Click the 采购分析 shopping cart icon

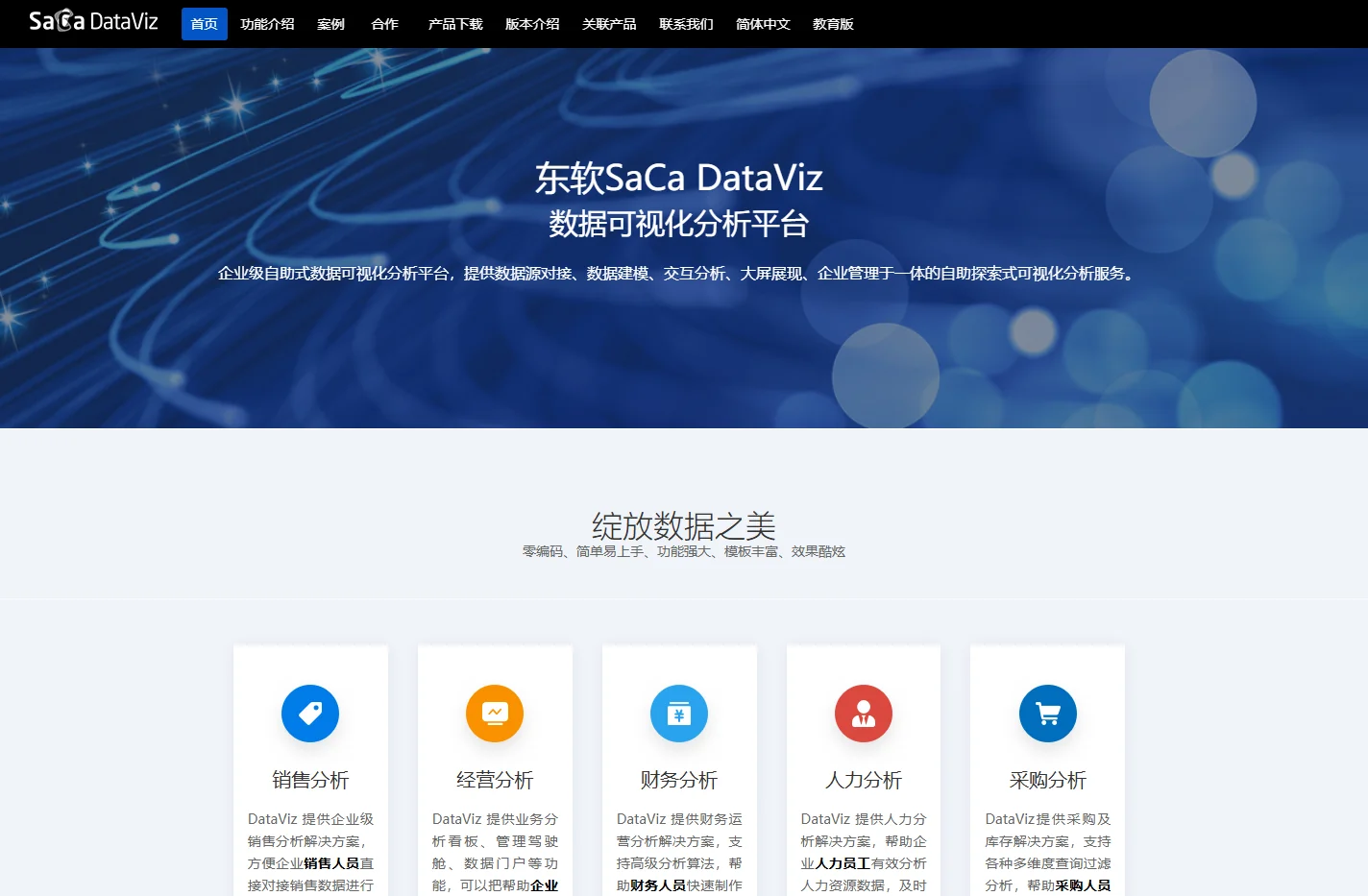pos(1048,714)
